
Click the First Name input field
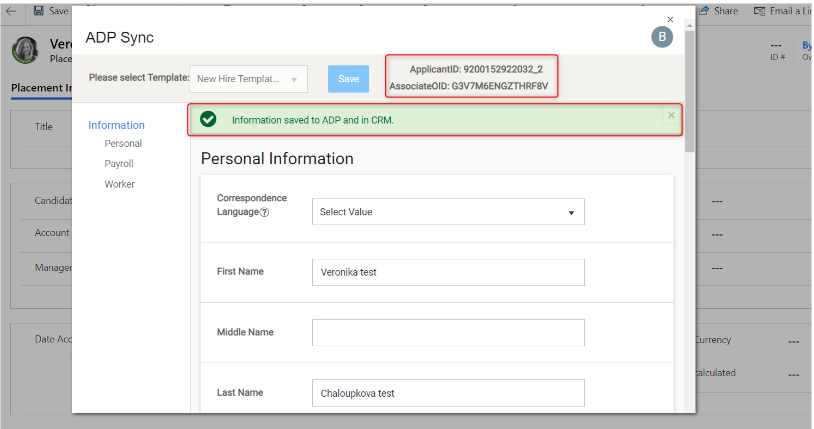(x=448, y=272)
